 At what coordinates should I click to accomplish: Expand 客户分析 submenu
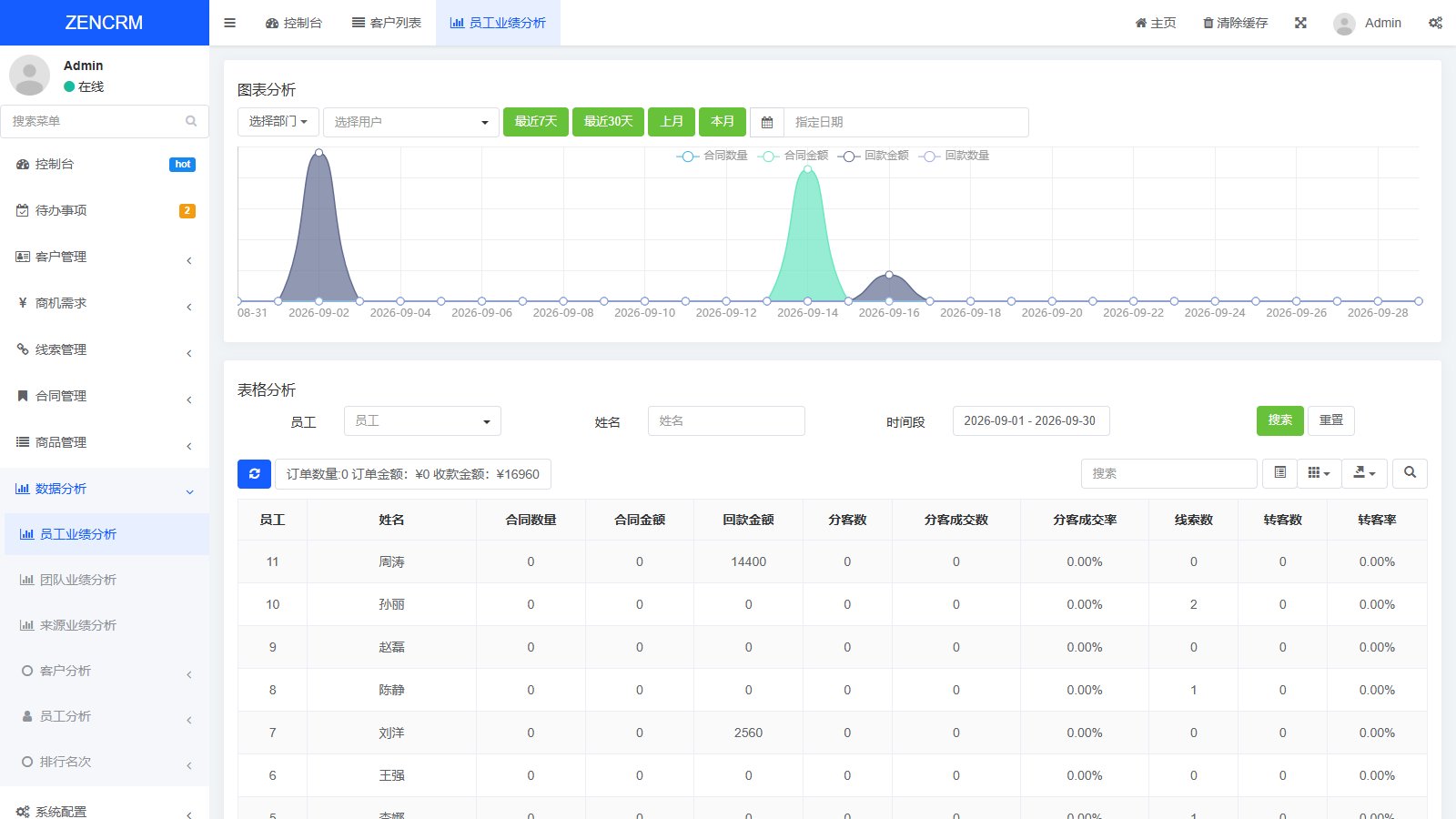[x=105, y=671]
